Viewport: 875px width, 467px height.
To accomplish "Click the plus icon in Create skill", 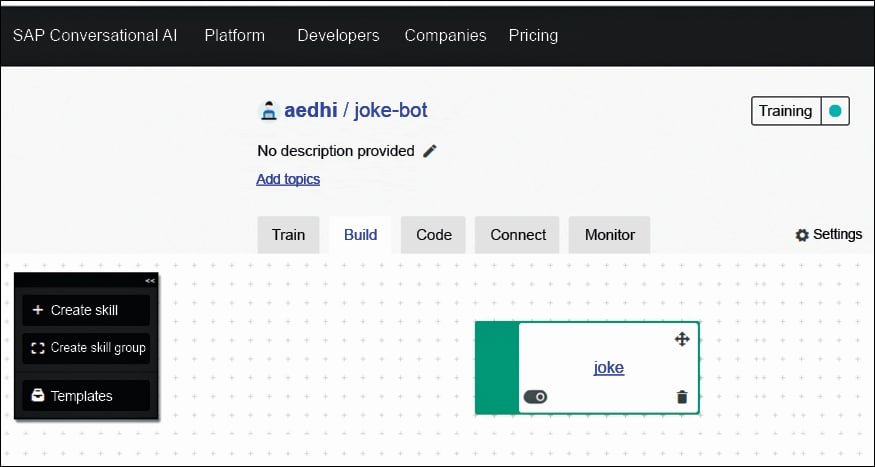I will point(38,310).
